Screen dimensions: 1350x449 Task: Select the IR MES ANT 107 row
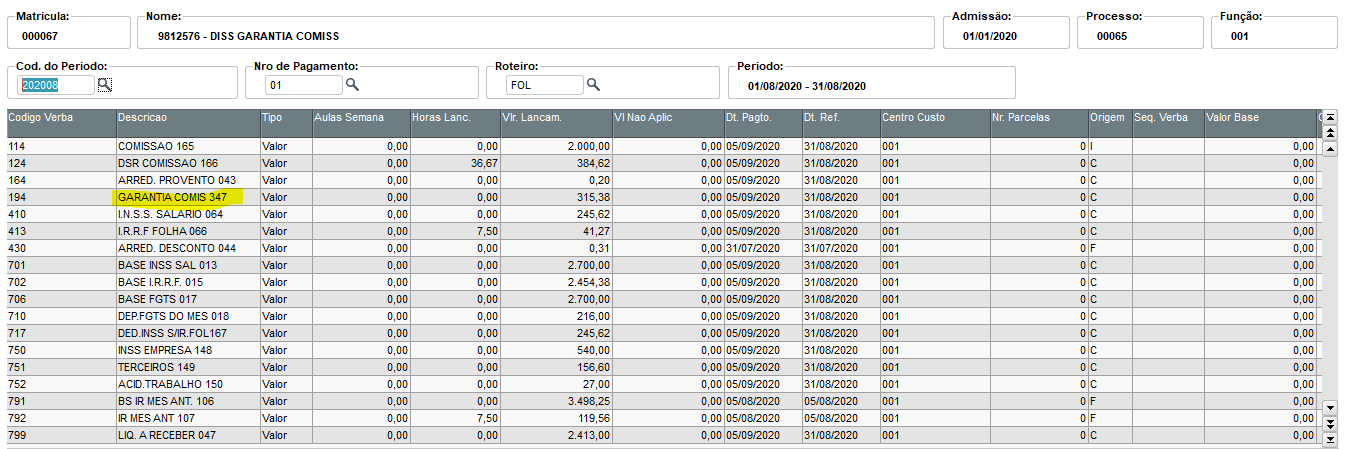coord(662,418)
